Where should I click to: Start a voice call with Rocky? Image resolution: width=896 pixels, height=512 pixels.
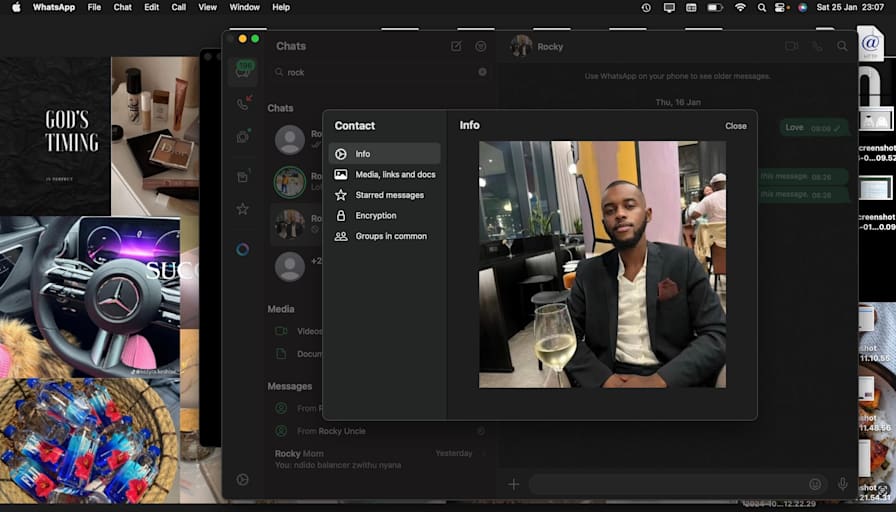[x=818, y=46]
